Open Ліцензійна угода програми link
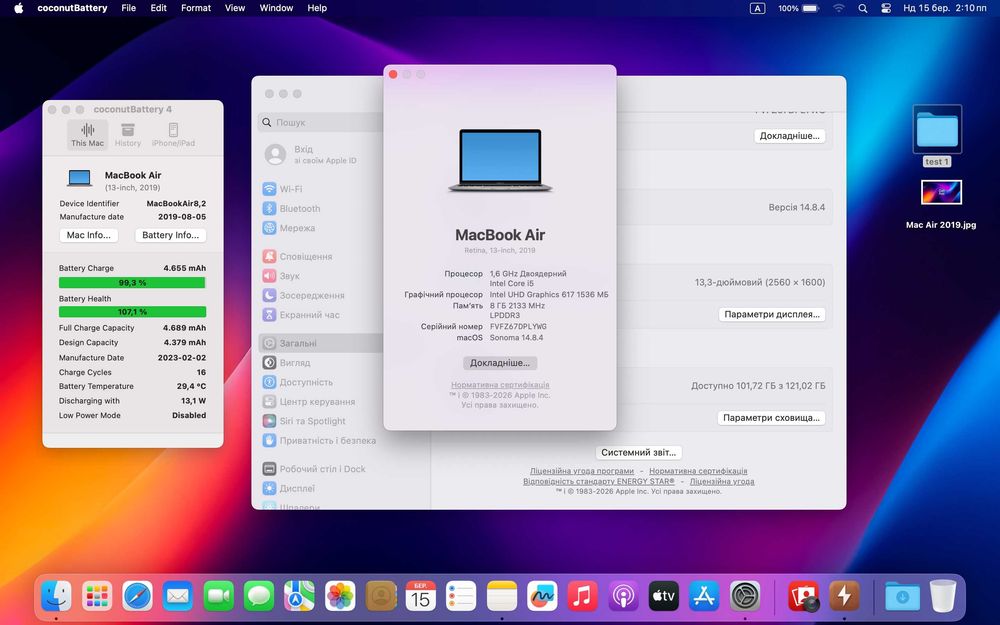Screen dimensions: 1000x625 pyautogui.click(x=582, y=471)
